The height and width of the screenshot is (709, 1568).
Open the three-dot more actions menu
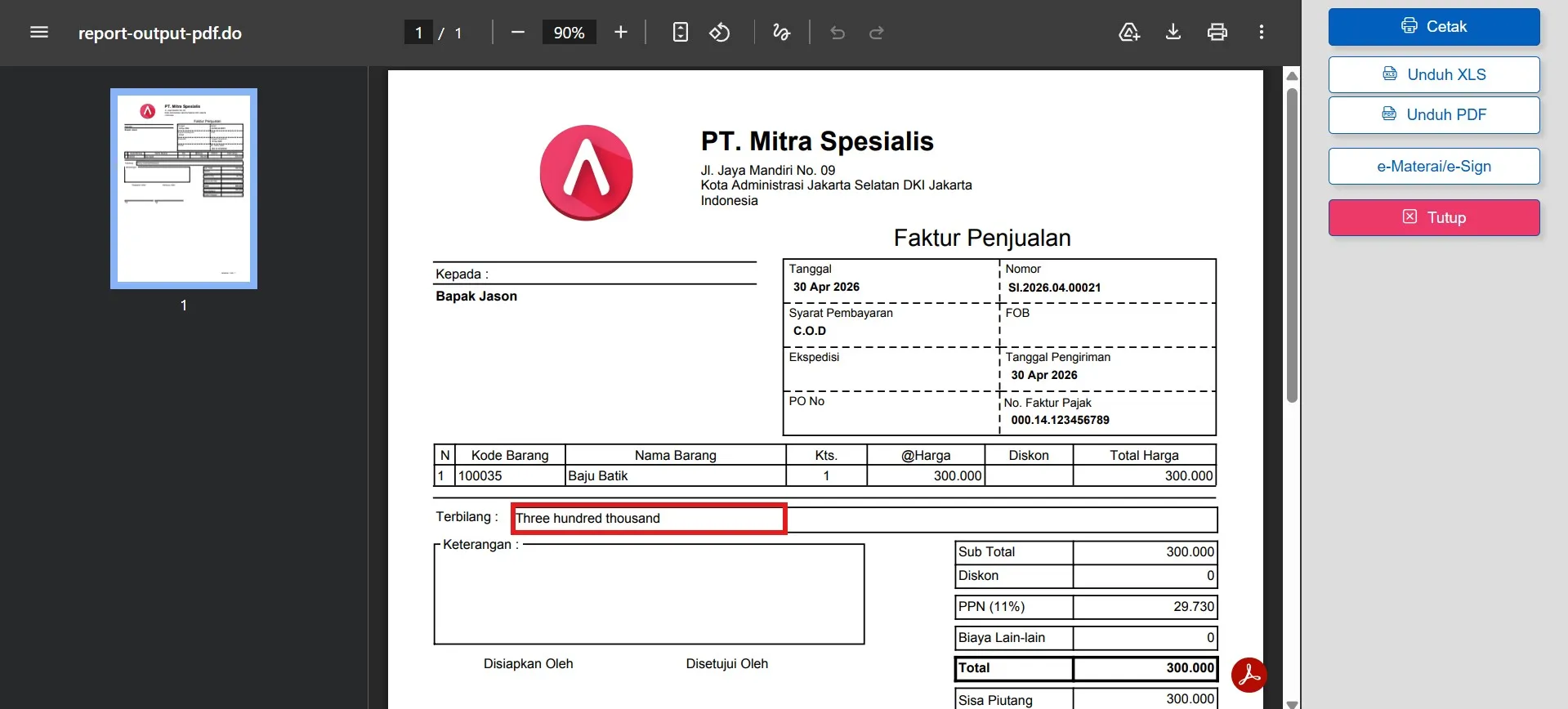(x=1262, y=33)
